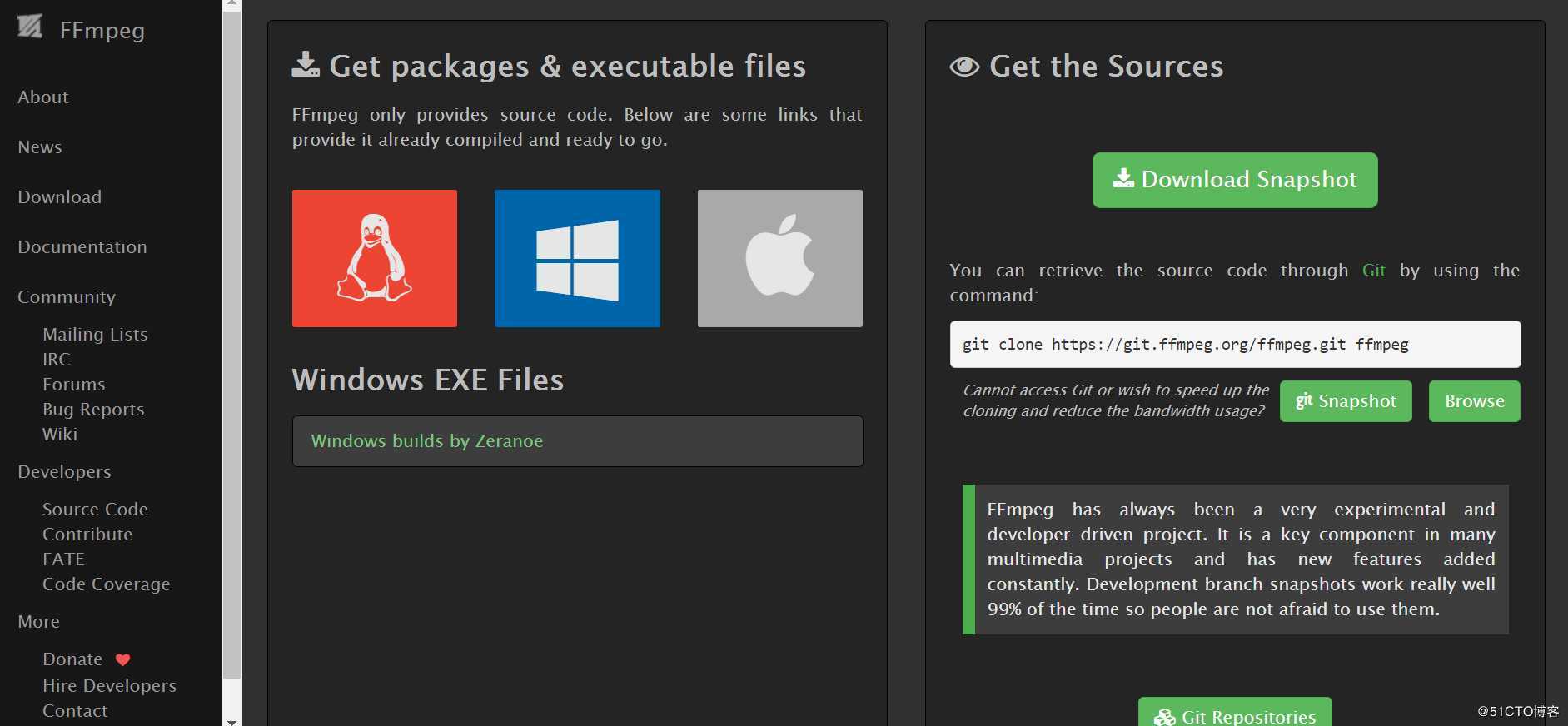Open the FATE link
The width and height of the screenshot is (1568, 726).
[63, 559]
